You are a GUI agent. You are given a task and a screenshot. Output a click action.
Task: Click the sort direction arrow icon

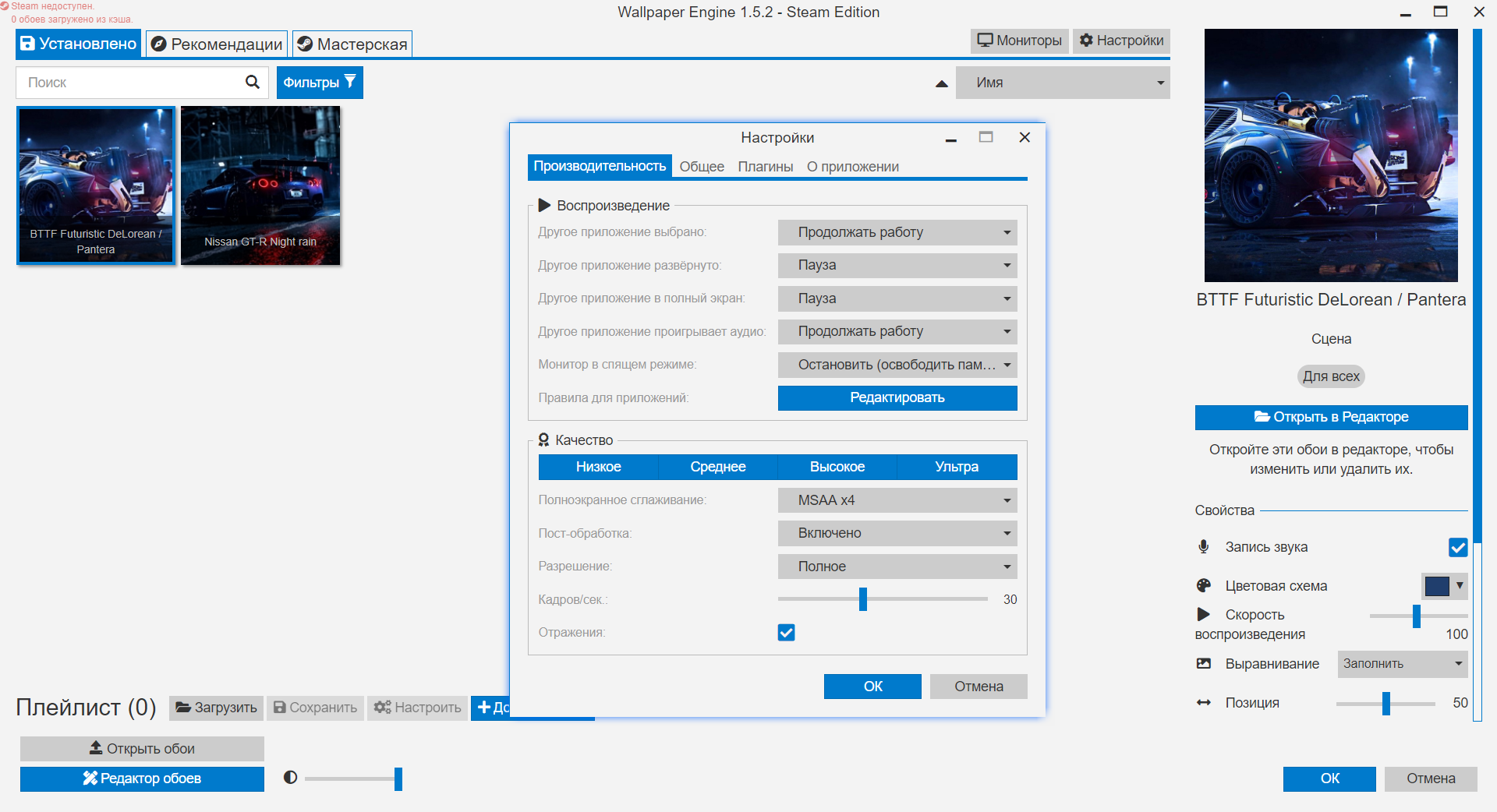coord(942,83)
